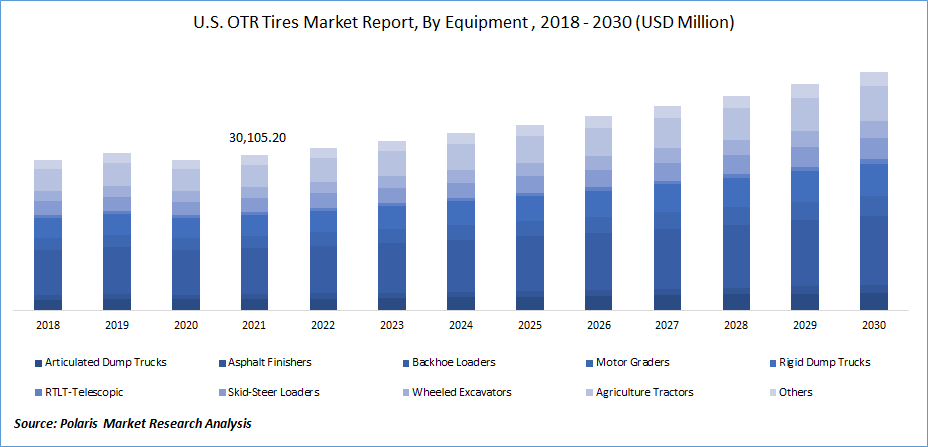Screen dimensions: 928x447
Task: Select the 'Wheeled Excavators' legend label
Action: point(462,392)
